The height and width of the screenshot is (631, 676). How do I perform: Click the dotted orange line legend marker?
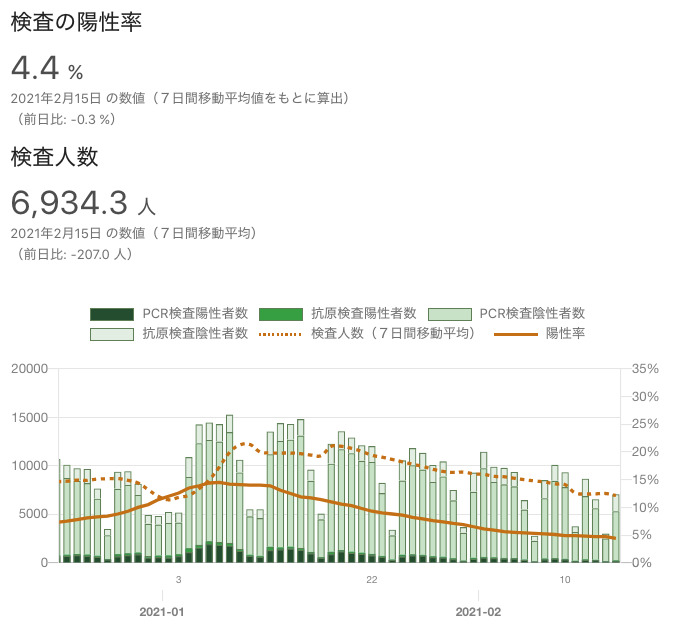pos(279,333)
